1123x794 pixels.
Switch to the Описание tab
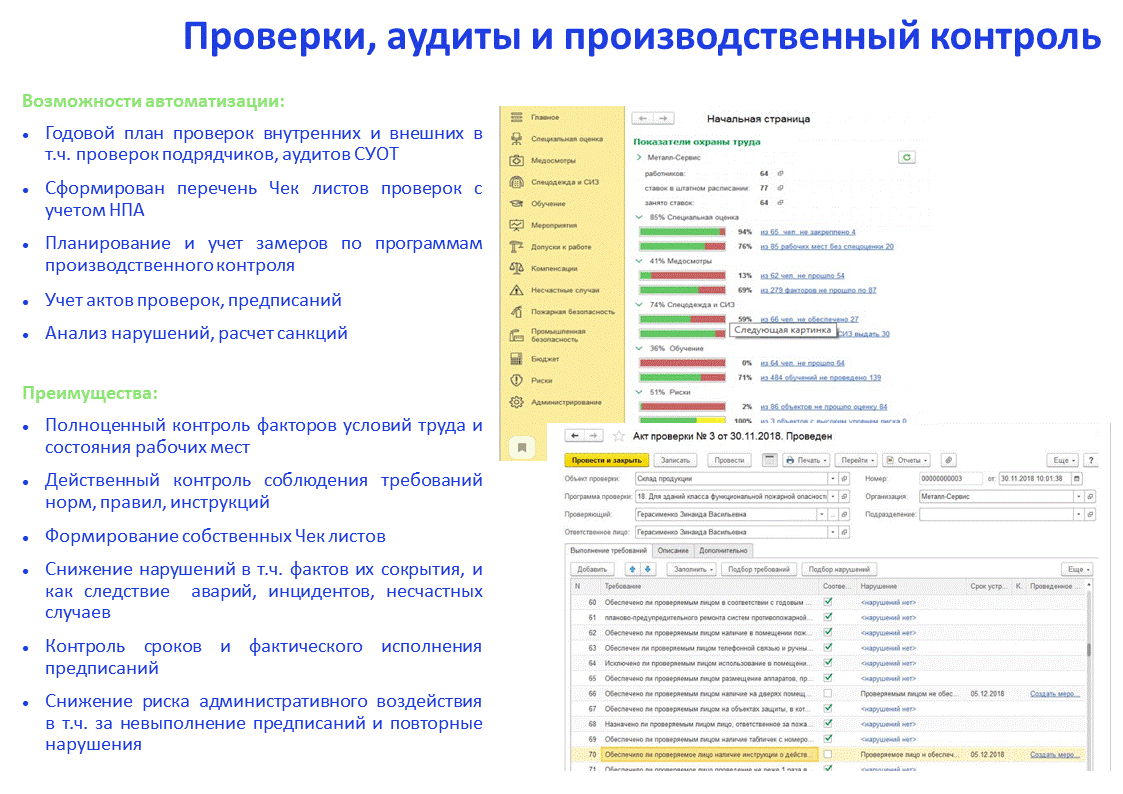[673, 551]
